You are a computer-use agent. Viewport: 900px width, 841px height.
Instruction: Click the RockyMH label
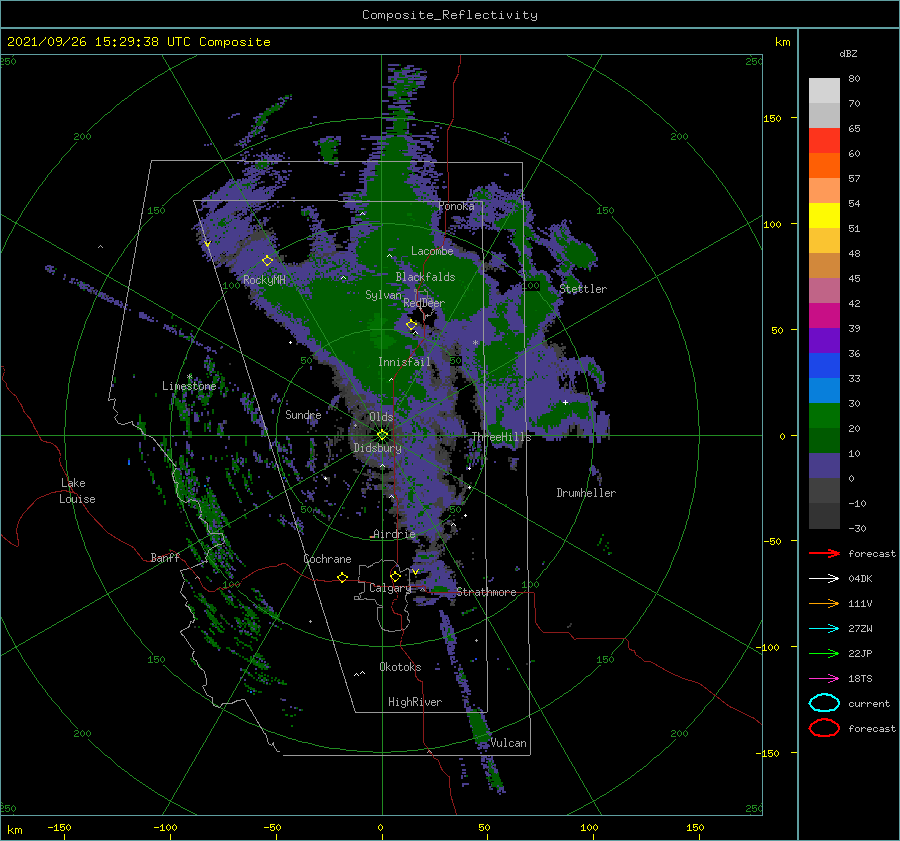coord(264,280)
